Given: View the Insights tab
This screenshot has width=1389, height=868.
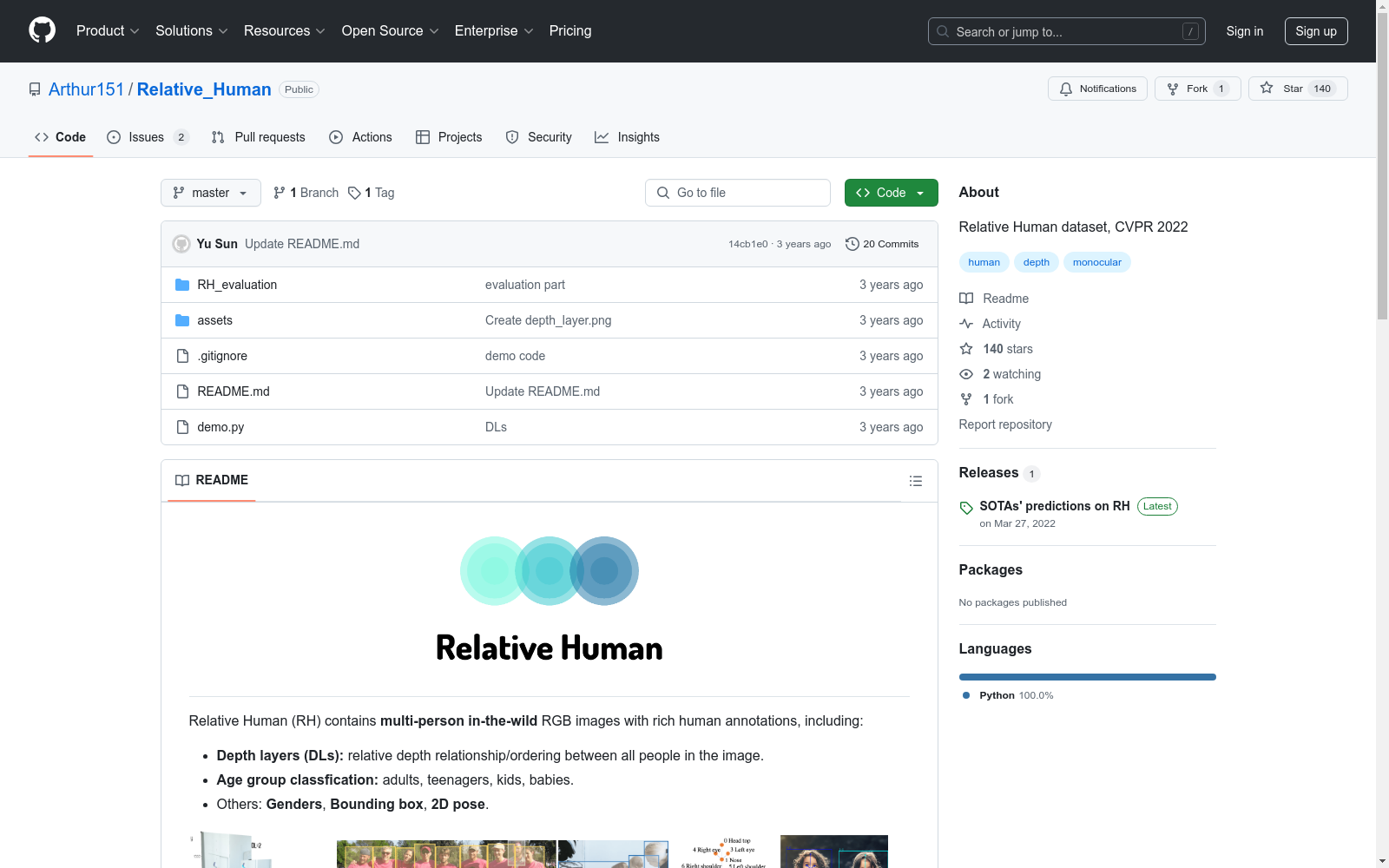Looking at the screenshot, I should point(627,137).
